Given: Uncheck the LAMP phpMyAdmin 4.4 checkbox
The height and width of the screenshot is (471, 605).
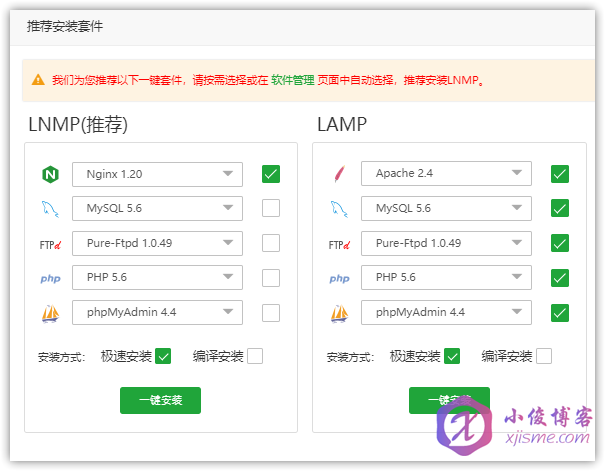Looking at the screenshot, I should pos(560,312).
